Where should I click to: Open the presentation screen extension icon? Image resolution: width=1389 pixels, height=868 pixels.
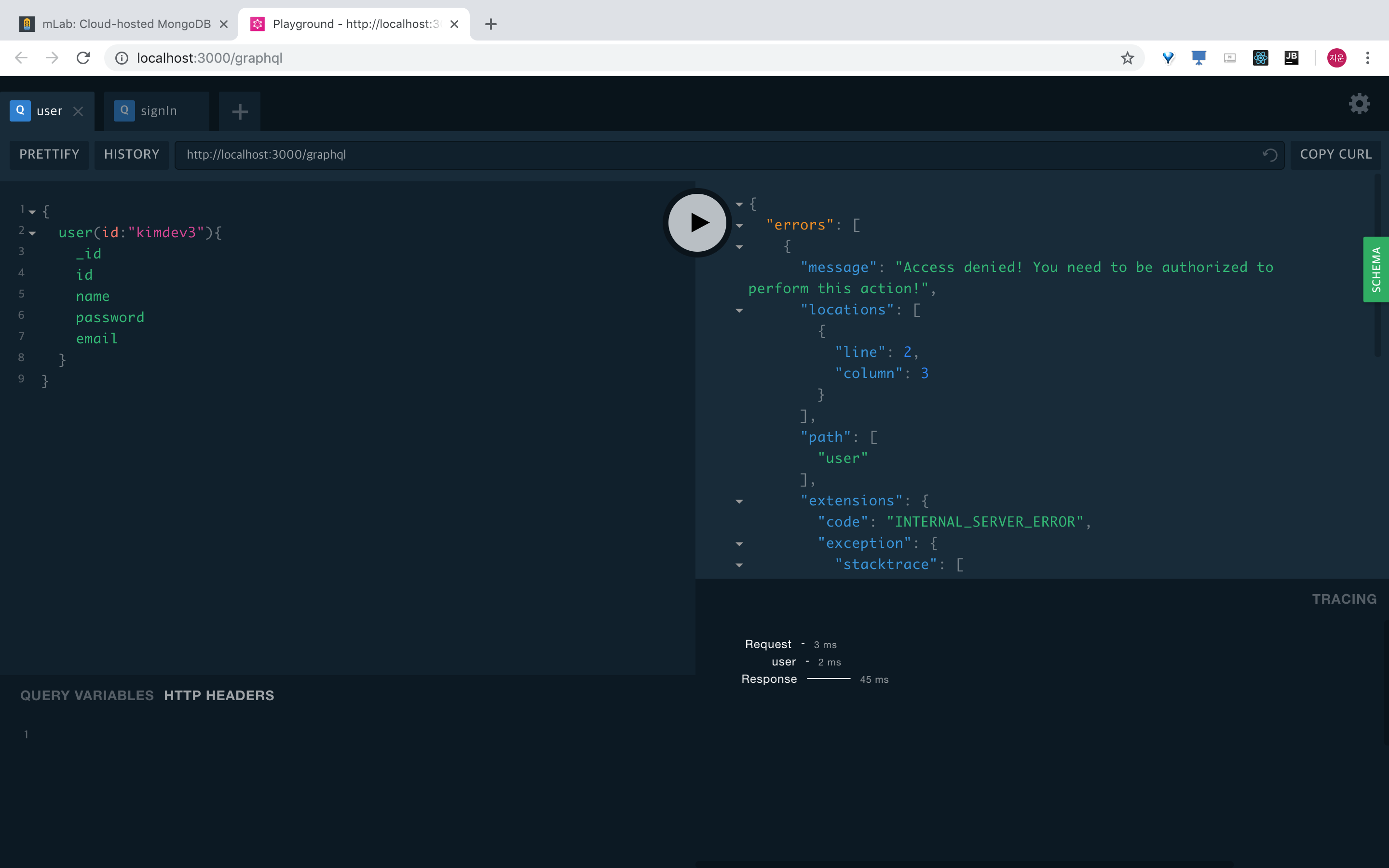pyautogui.click(x=1198, y=58)
